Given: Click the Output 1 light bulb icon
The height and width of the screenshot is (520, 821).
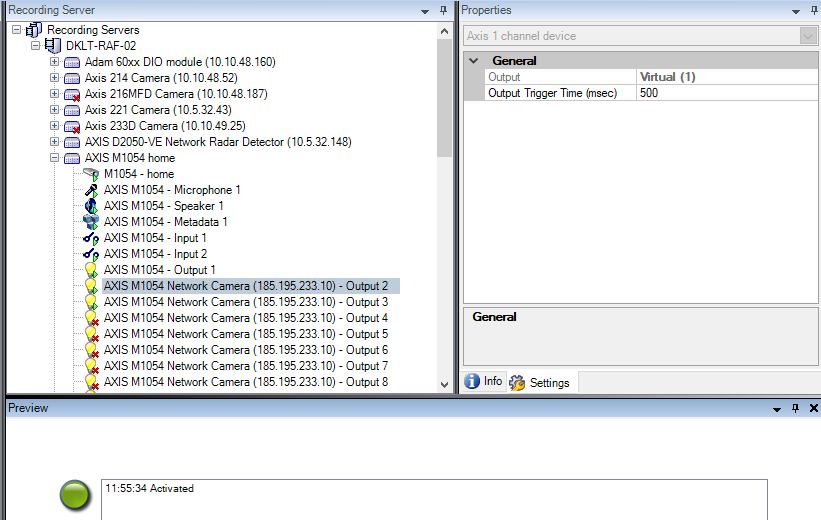Looking at the screenshot, I should click(92, 270).
